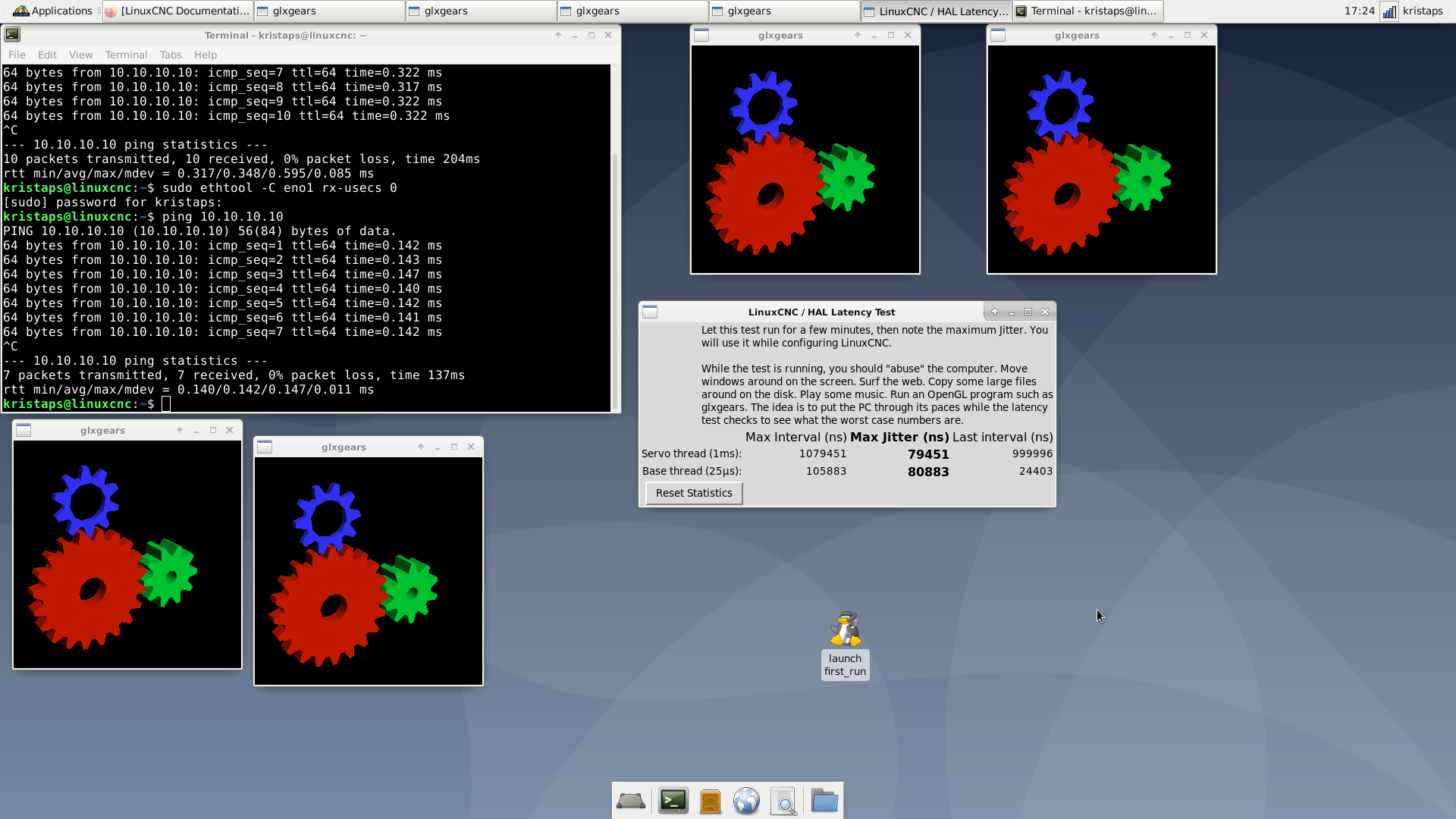Click the up-arrow shade button on HAL Latency Test
This screenshot has width=1456, height=819.
tap(995, 312)
